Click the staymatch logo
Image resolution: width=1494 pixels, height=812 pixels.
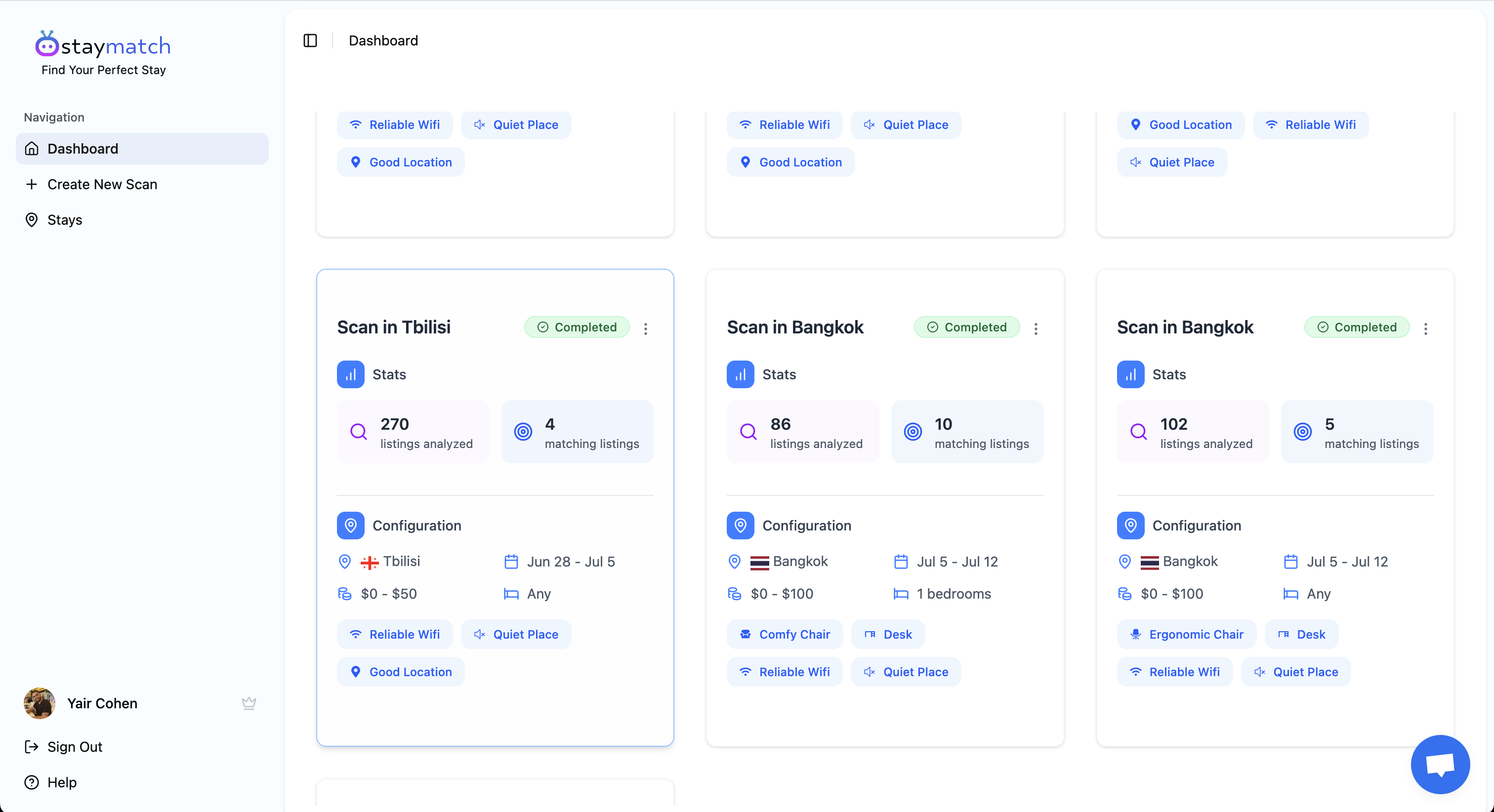click(x=103, y=44)
